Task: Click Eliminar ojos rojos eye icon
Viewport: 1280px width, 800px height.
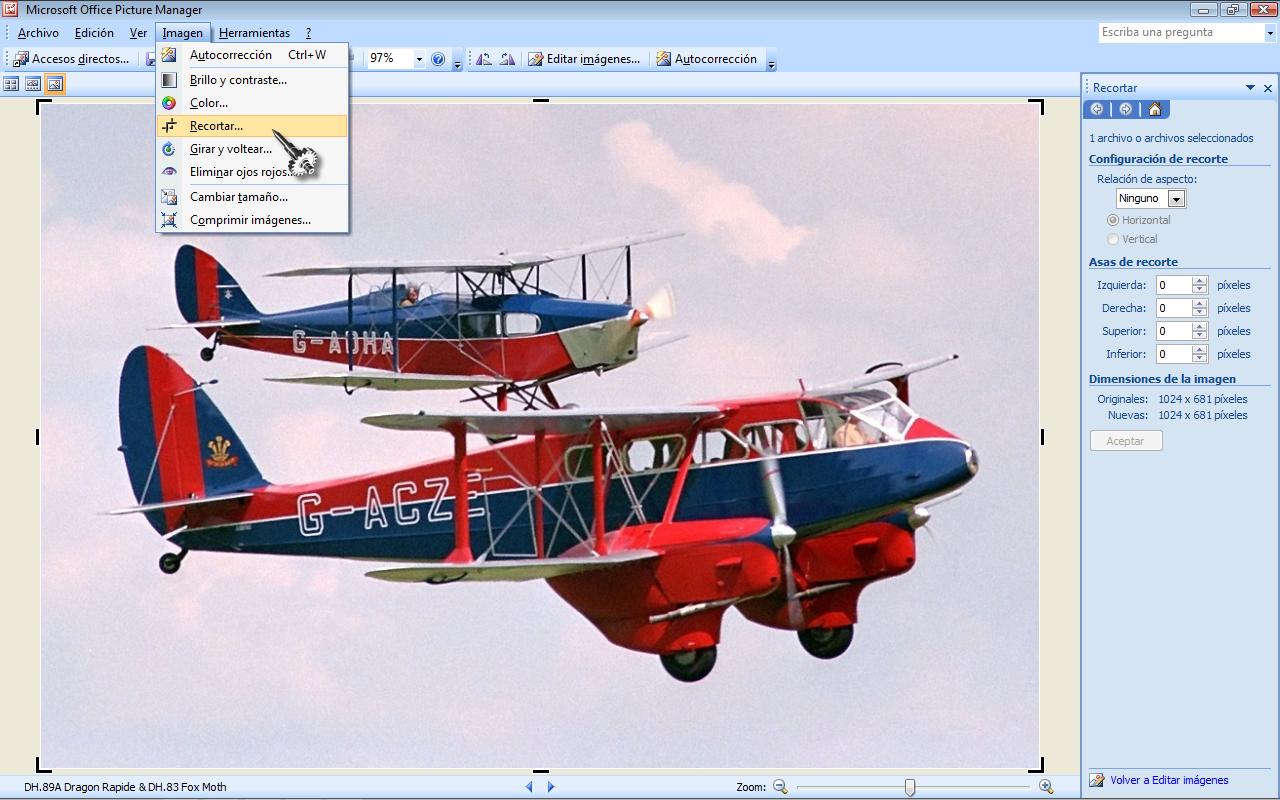Action: 169,172
